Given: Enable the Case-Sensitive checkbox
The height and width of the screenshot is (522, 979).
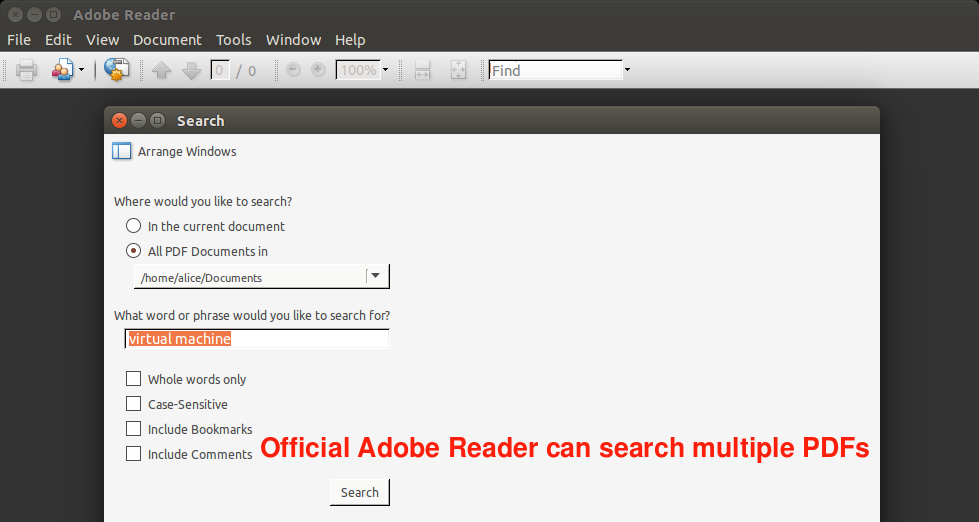Looking at the screenshot, I should (x=133, y=404).
